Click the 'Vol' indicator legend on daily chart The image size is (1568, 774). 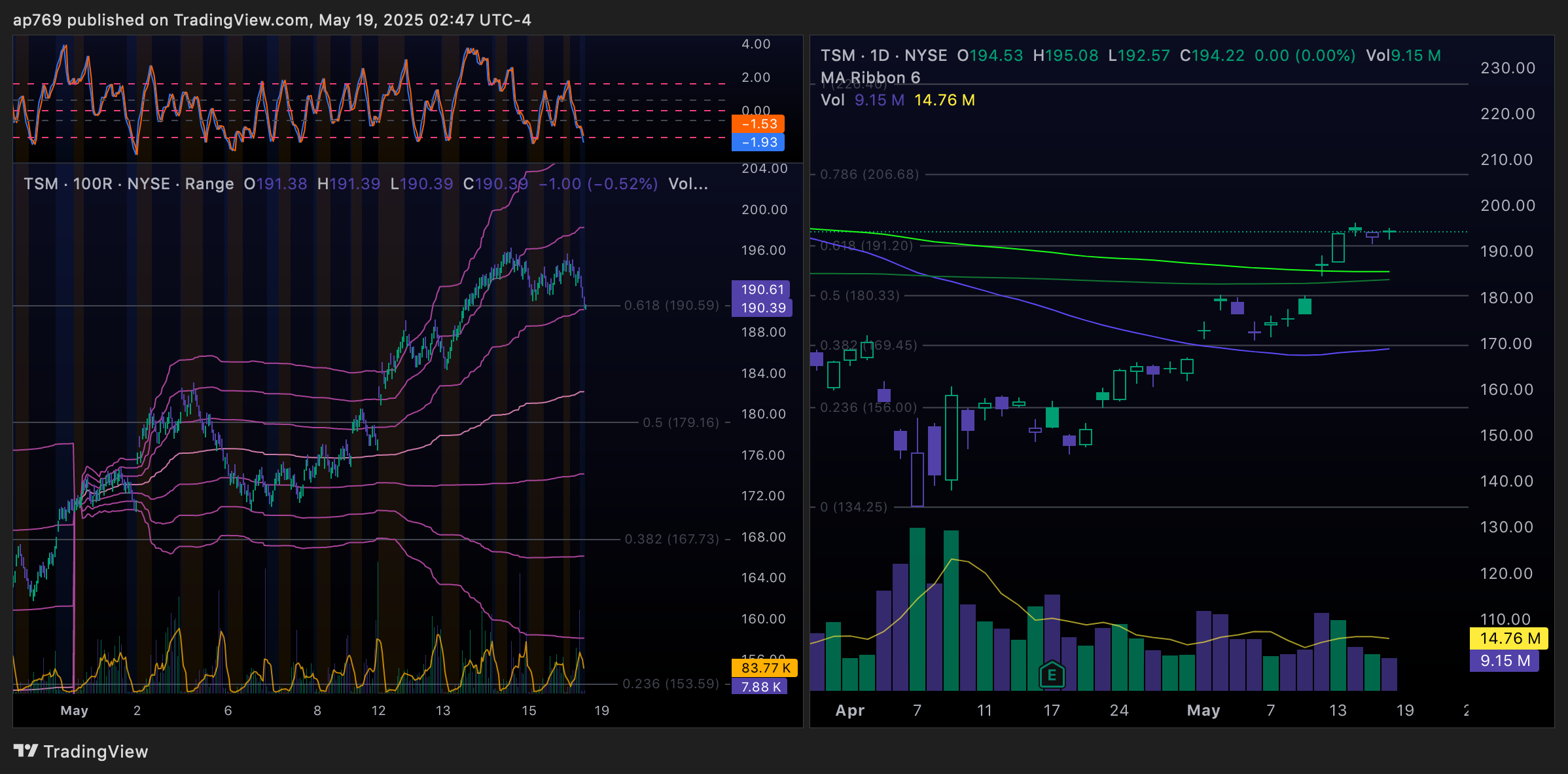832,100
